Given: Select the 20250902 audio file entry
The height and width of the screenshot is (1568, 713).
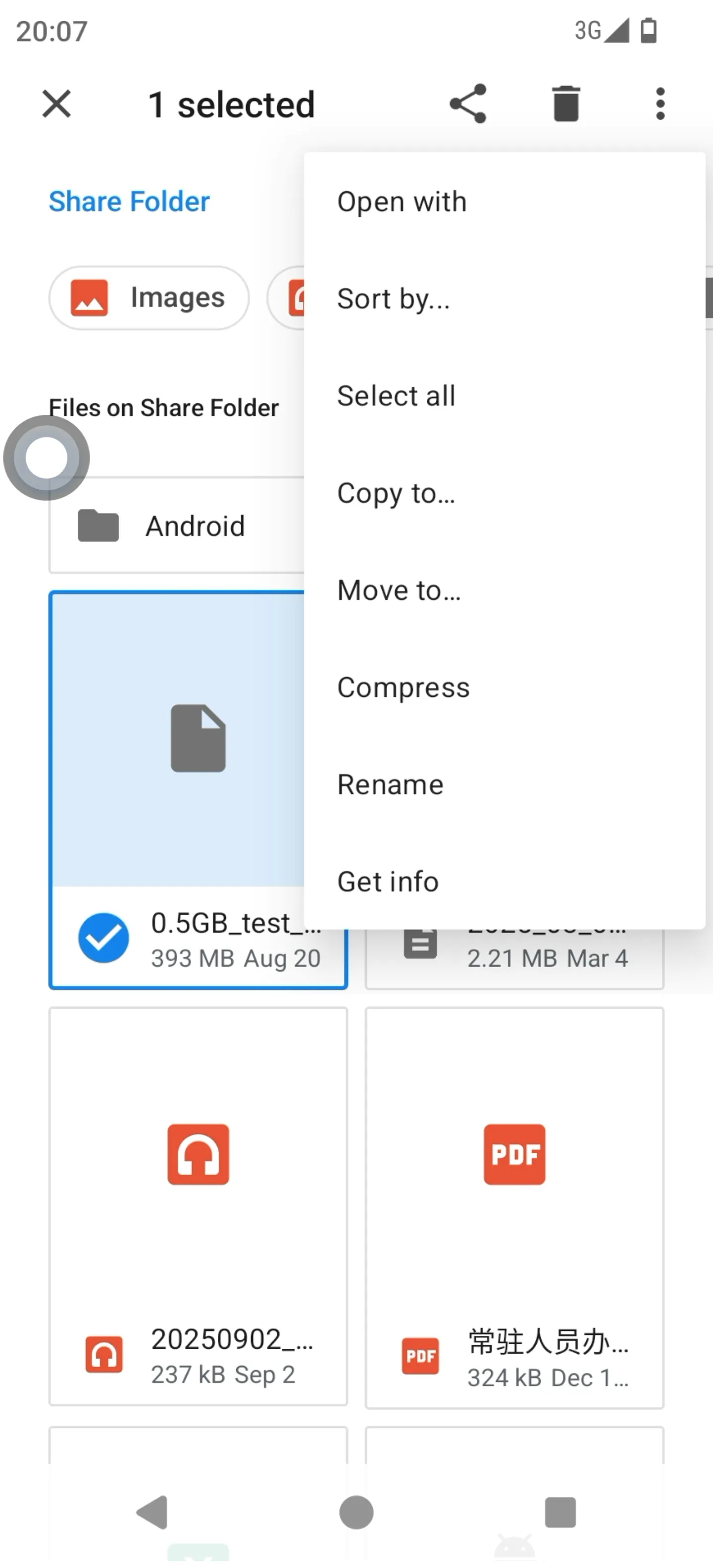Looking at the screenshot, I should (199, 1206).
